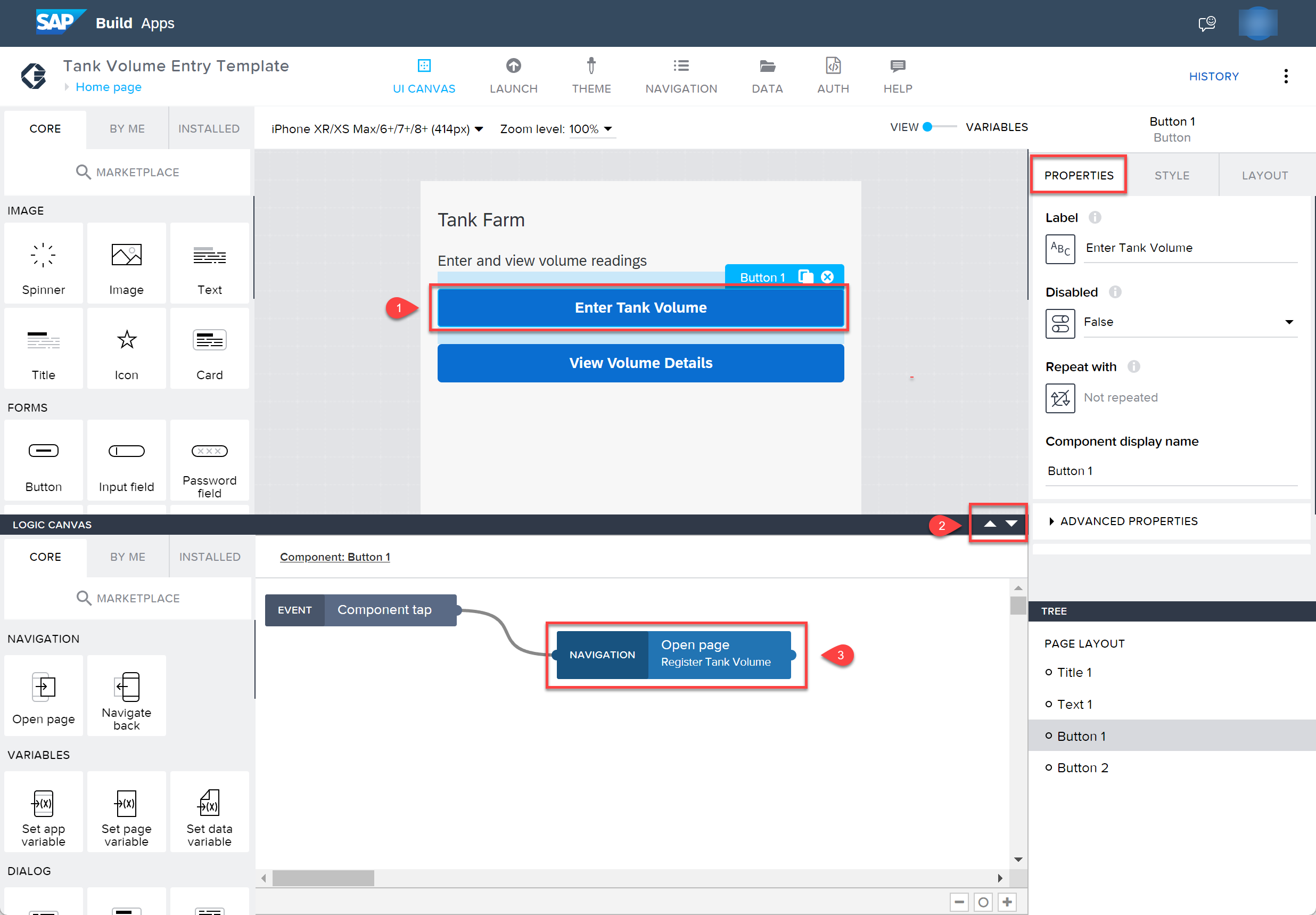1316x915 pixels.
Task: Toggle the View/Variables switch
Action: pos(939,127)
